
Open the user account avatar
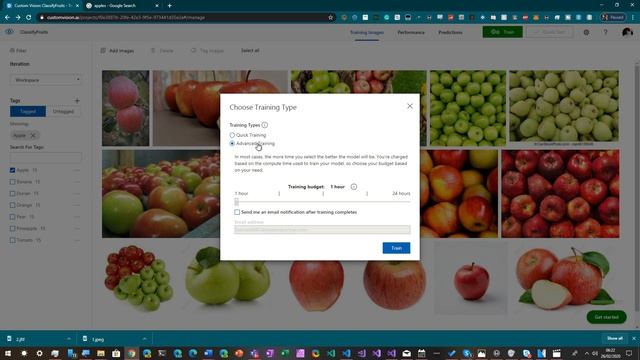click(x=627, y=32)
